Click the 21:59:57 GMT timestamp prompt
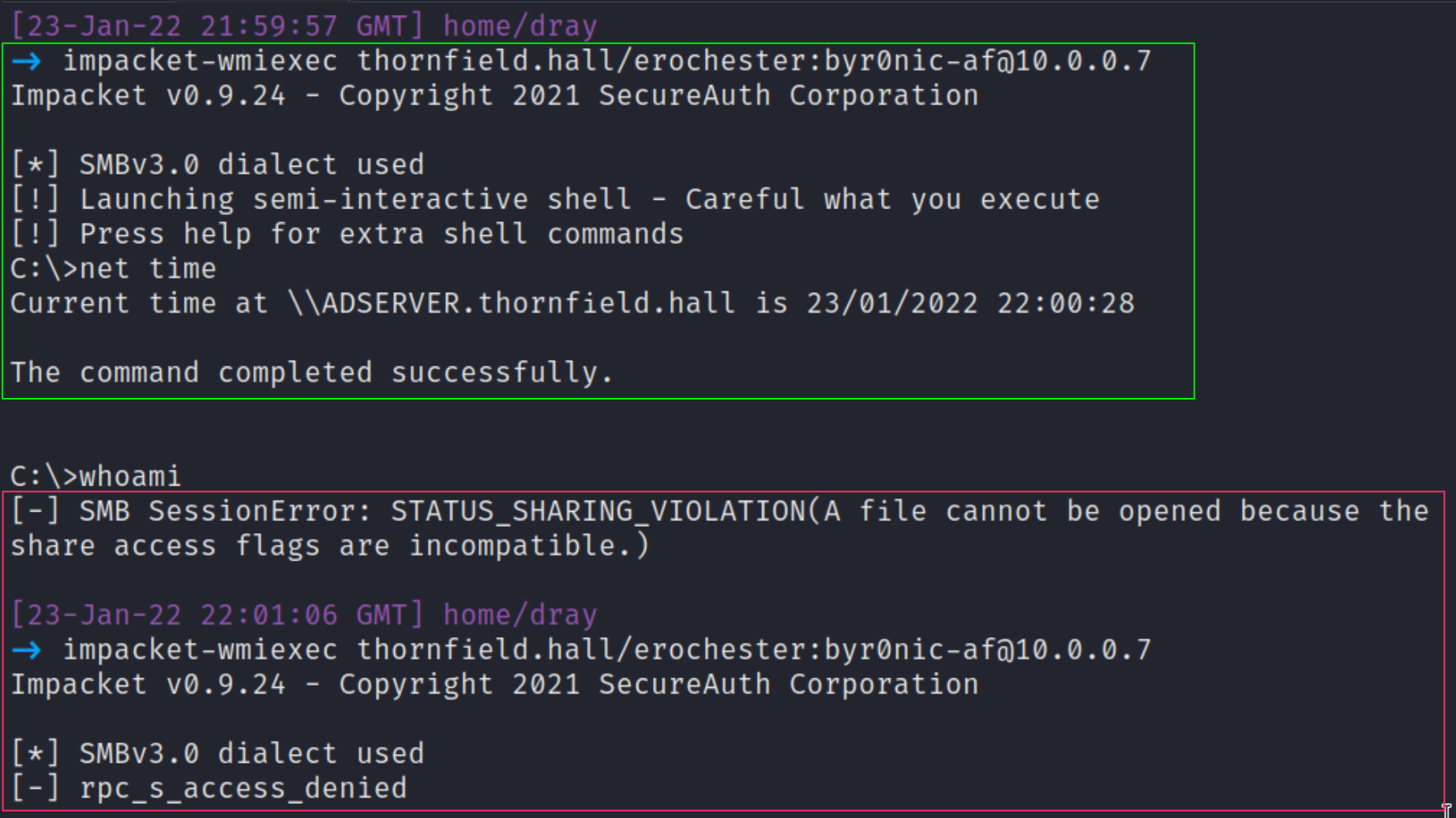The width and height of the screenshot is (1456, 818). (217, 27)
